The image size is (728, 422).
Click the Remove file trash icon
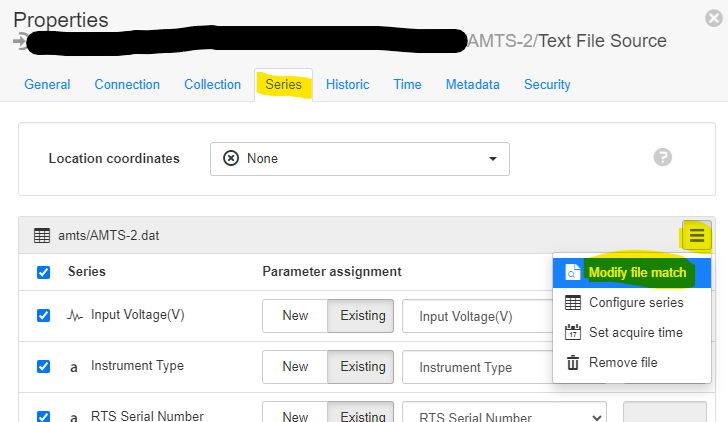click(x=573, y=362)
